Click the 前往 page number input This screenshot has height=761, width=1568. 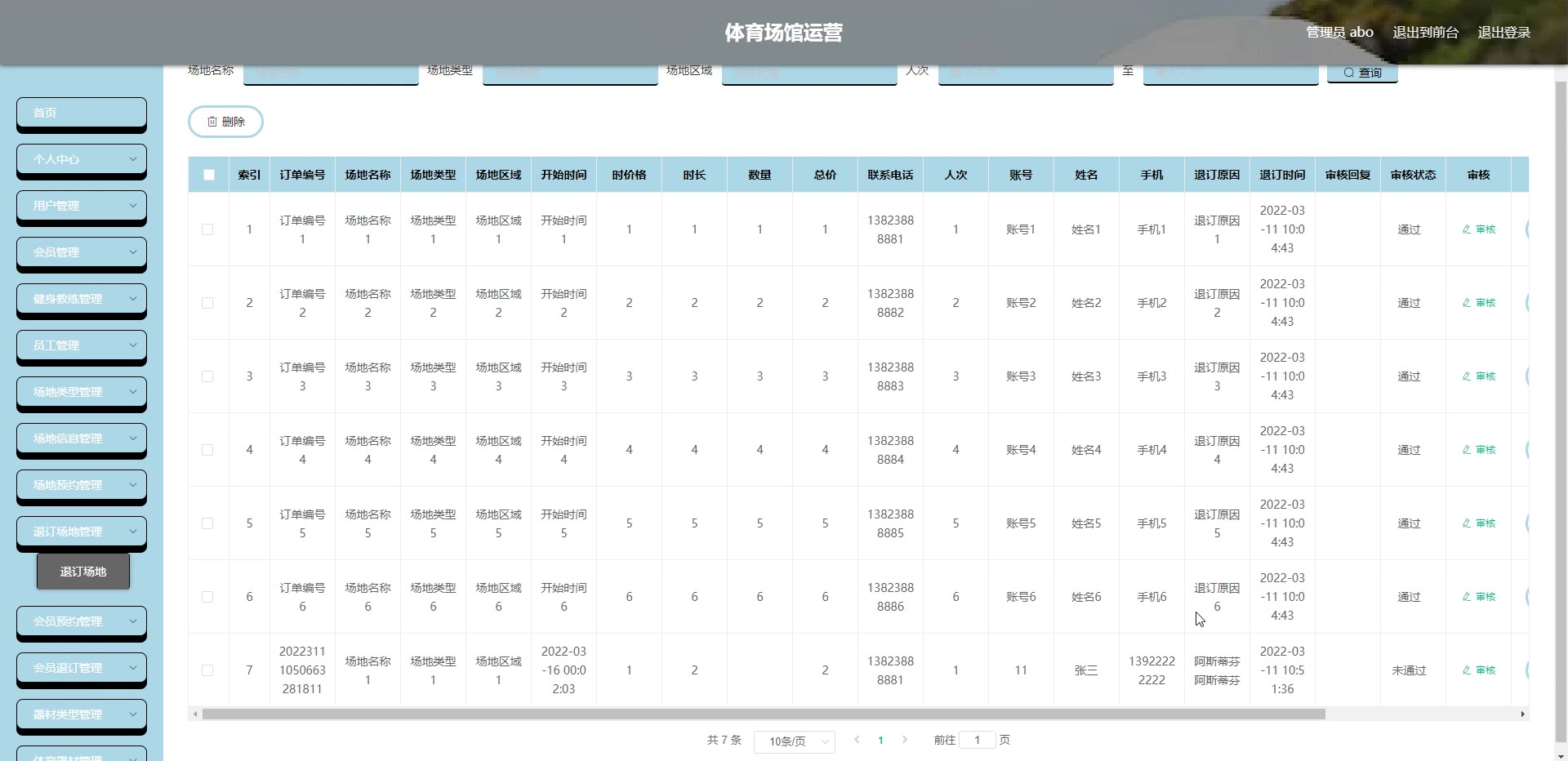[977, 740]
